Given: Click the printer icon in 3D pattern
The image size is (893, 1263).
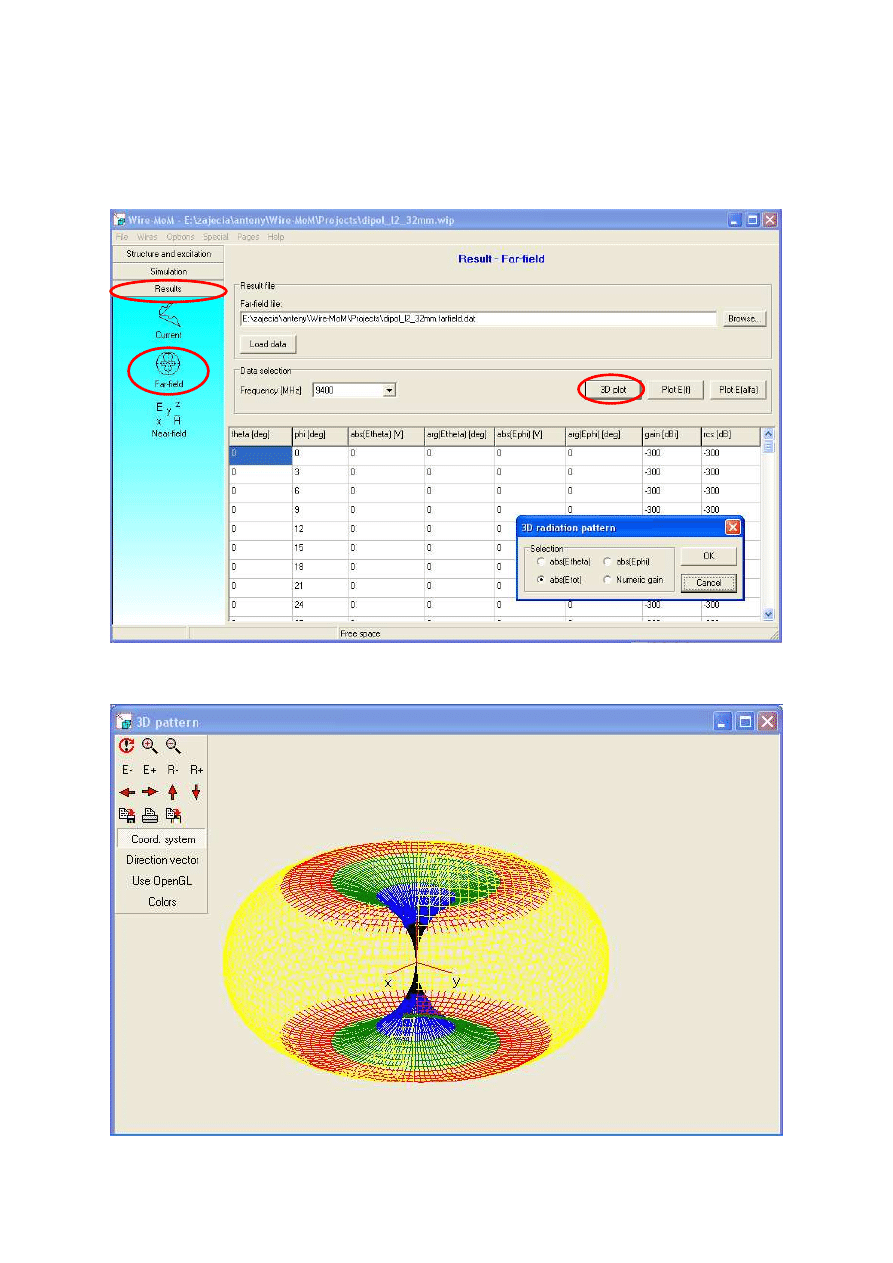Looking at the screenshot, I should click(150, 815).
